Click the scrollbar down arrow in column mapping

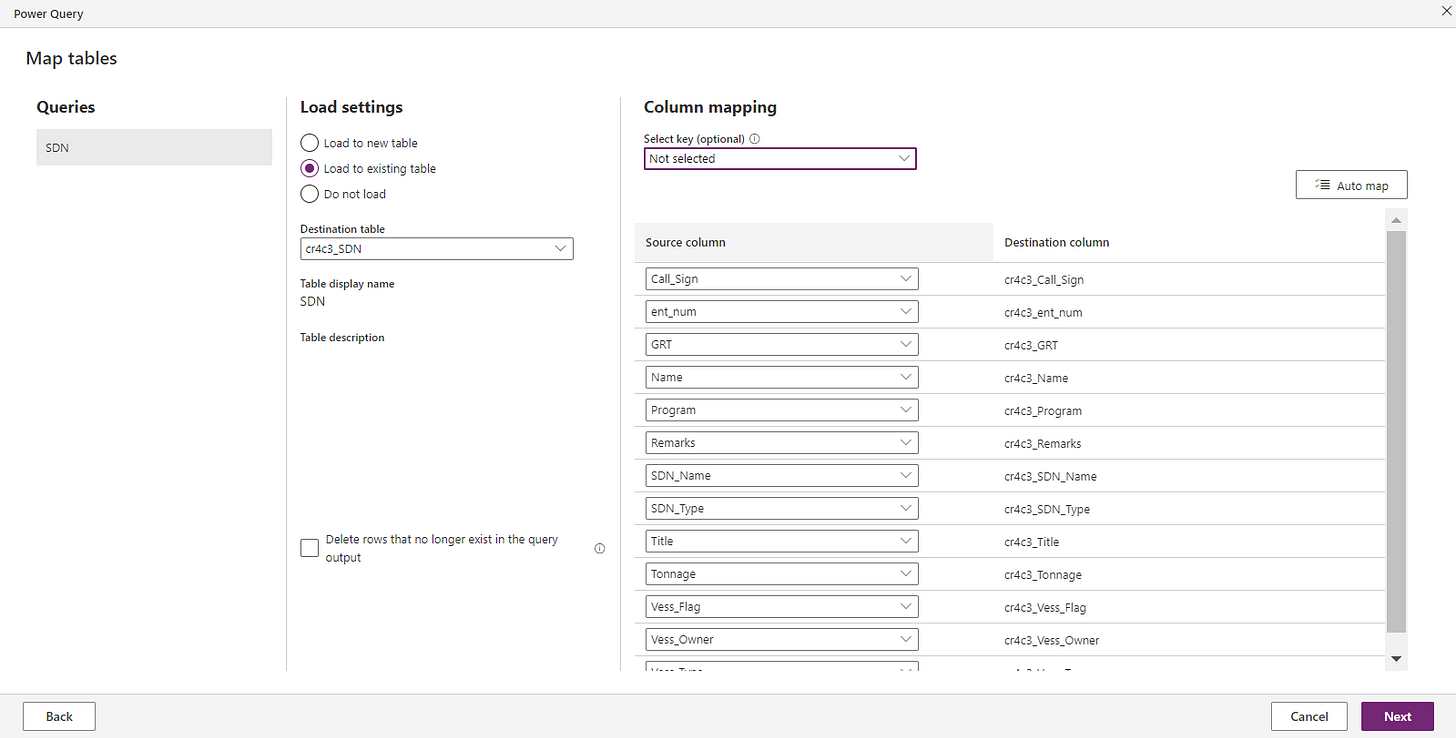pyautogui.click(x=1396, y=659)
